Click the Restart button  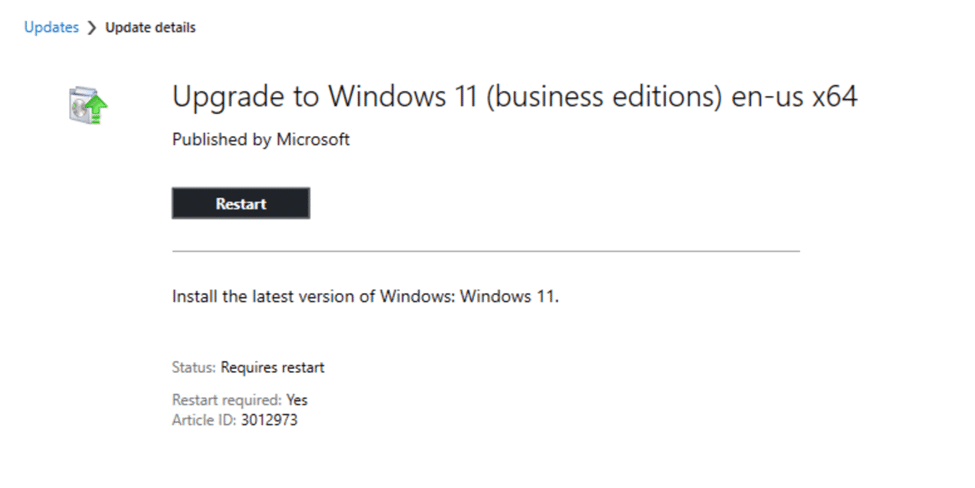coord(241,204)
